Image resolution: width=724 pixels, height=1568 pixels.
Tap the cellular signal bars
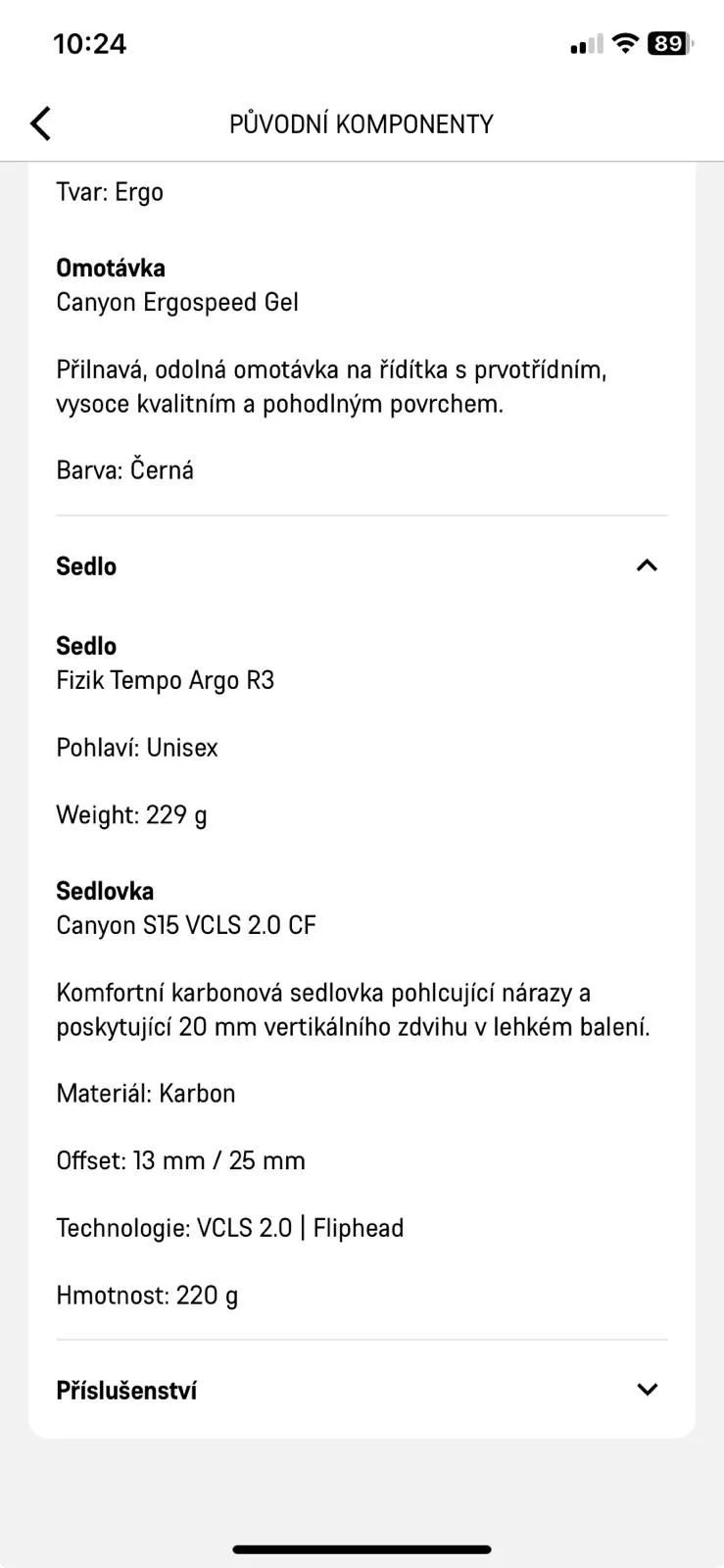coord(587,44)
